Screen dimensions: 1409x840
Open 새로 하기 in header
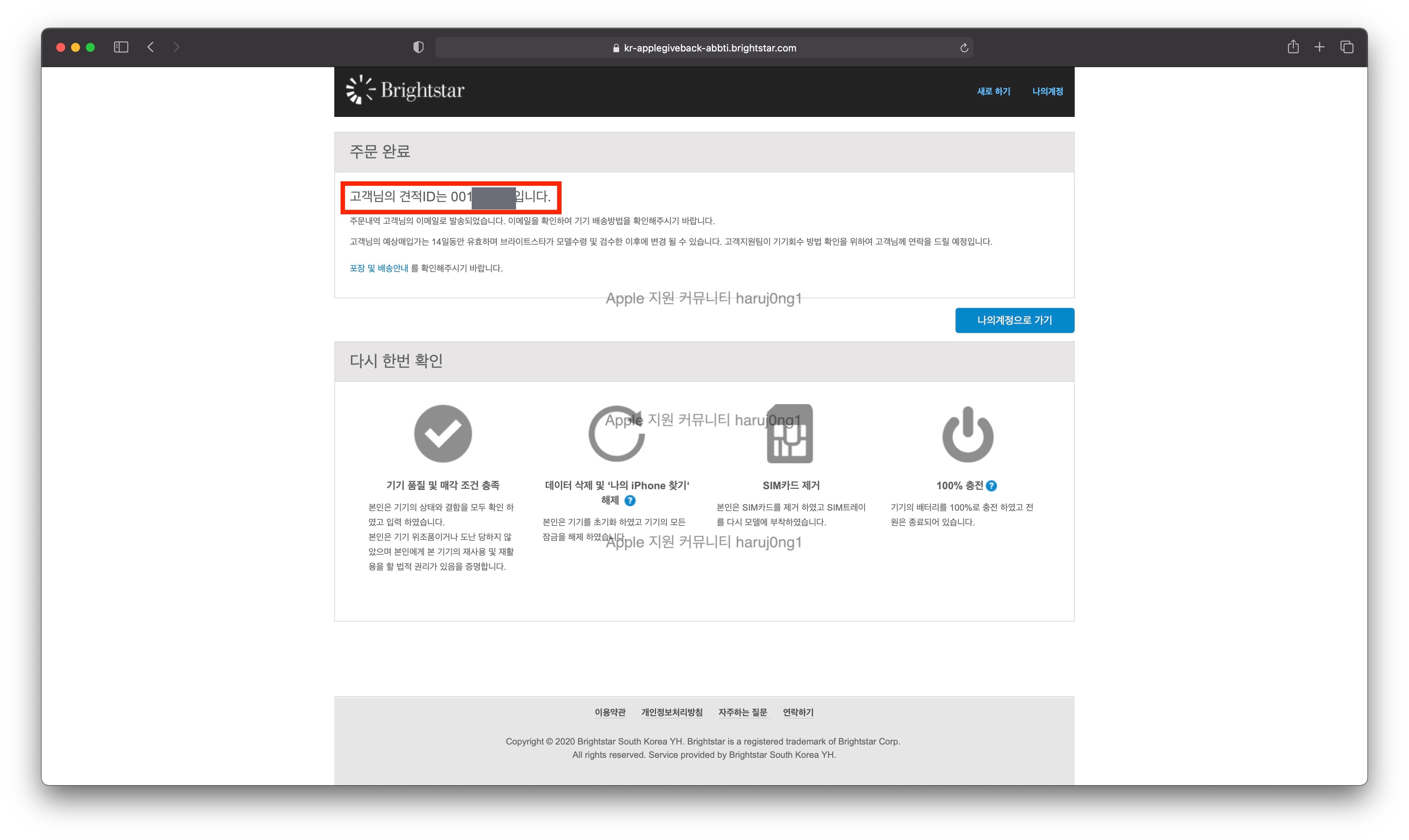(x=993, y=91)
